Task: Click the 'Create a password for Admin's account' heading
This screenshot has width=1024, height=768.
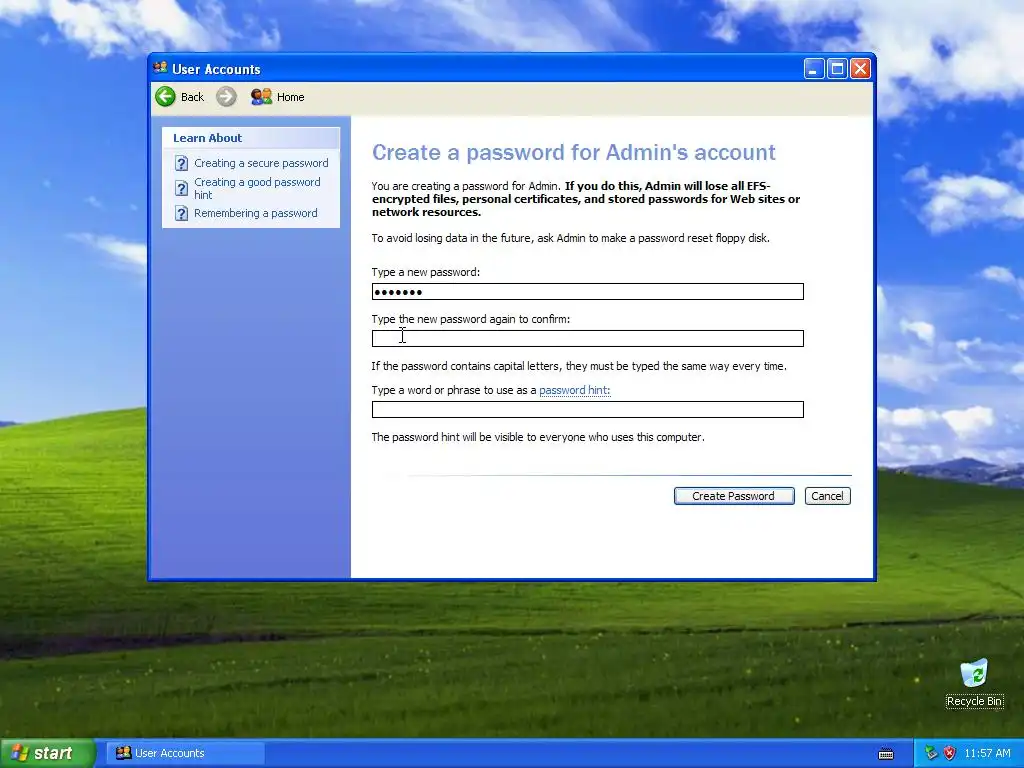Action: coord(573,153)
